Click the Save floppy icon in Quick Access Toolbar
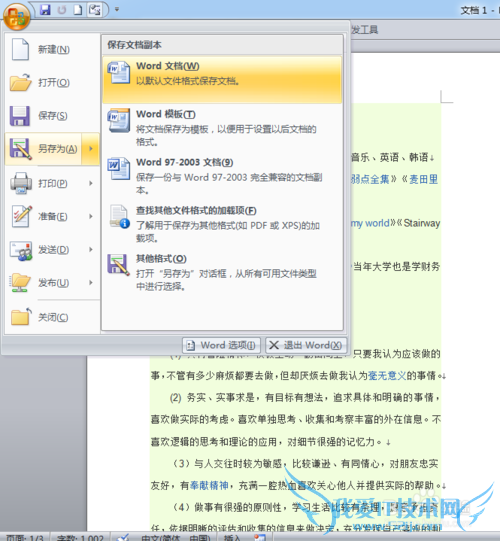The height and width of the screenshot is (541, 500). (x=45, y=10)
